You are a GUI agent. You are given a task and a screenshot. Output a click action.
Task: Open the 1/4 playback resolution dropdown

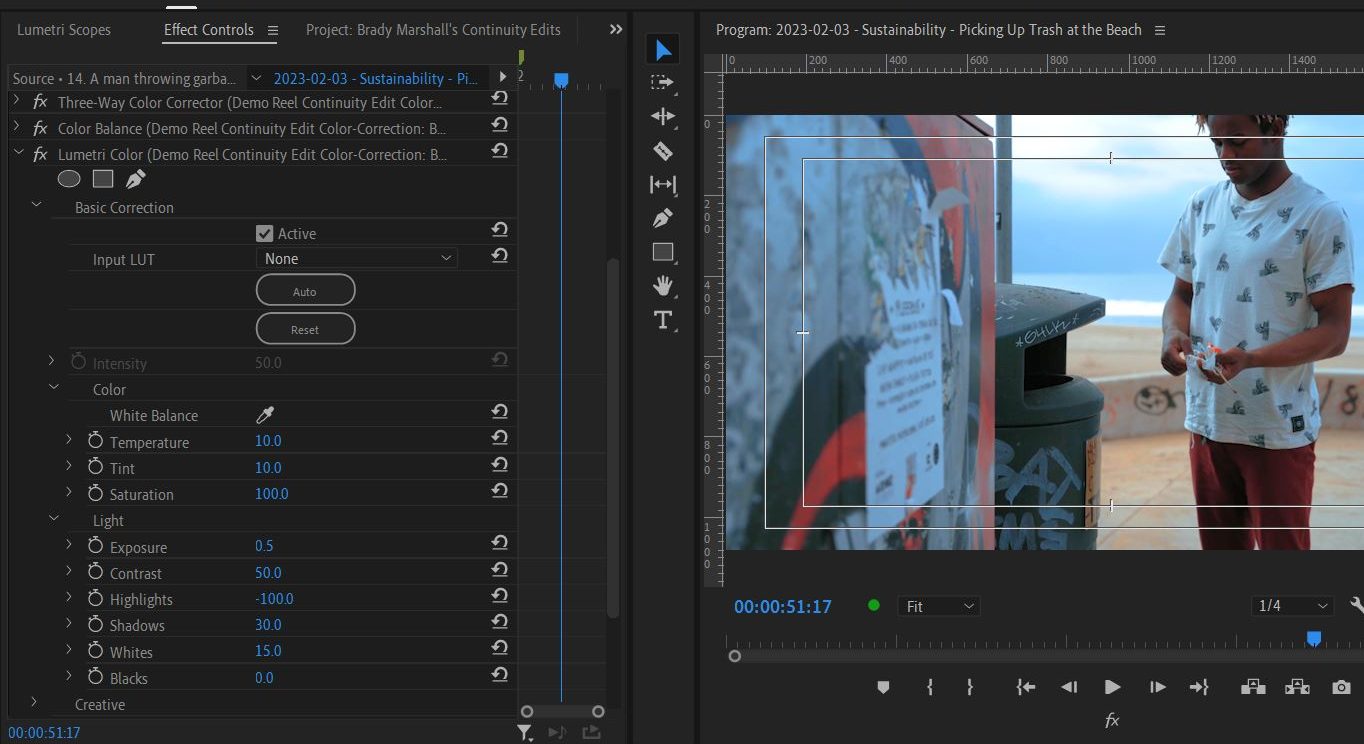(1292, 606)
